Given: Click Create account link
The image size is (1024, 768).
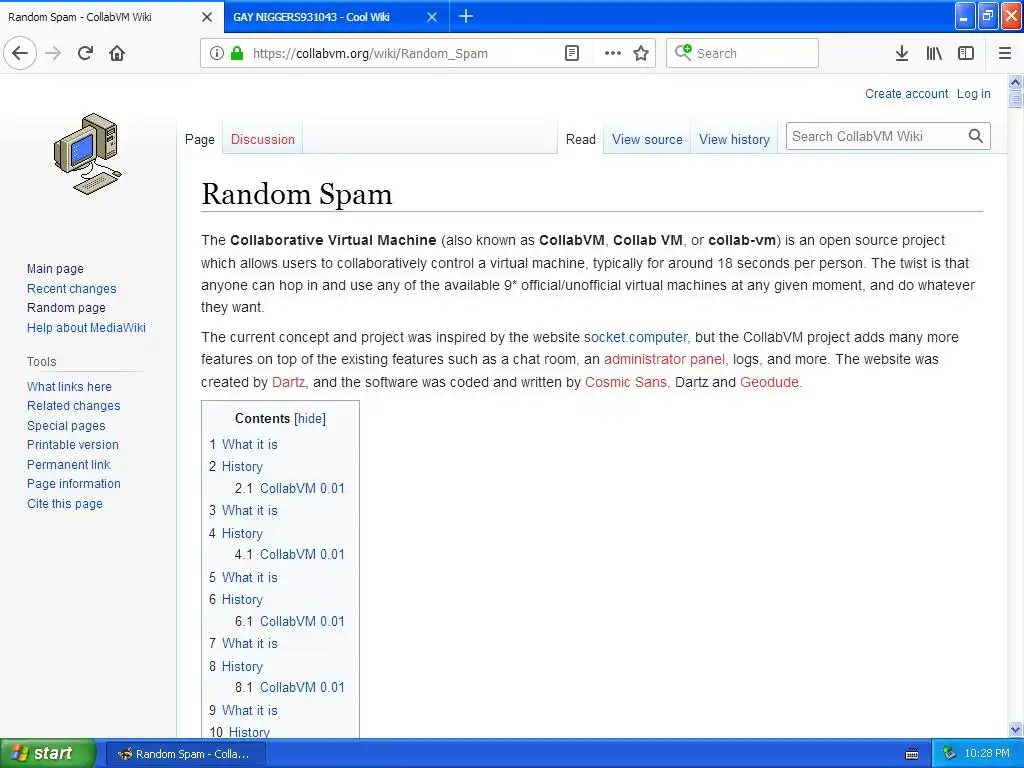Looking at the screenshot, I should [906, 93].
